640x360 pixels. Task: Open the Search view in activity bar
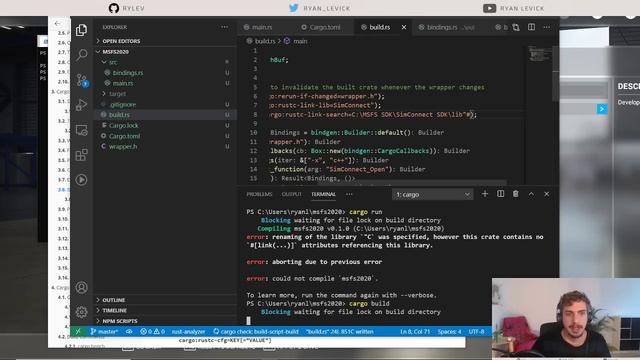click(x=82, y=55)
